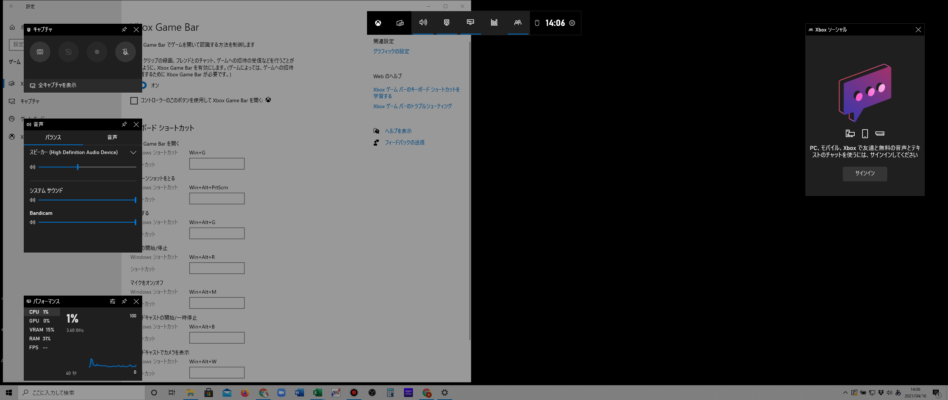Click the shortcut field under Win+Alt+PrtScrn

click(216, 199)
